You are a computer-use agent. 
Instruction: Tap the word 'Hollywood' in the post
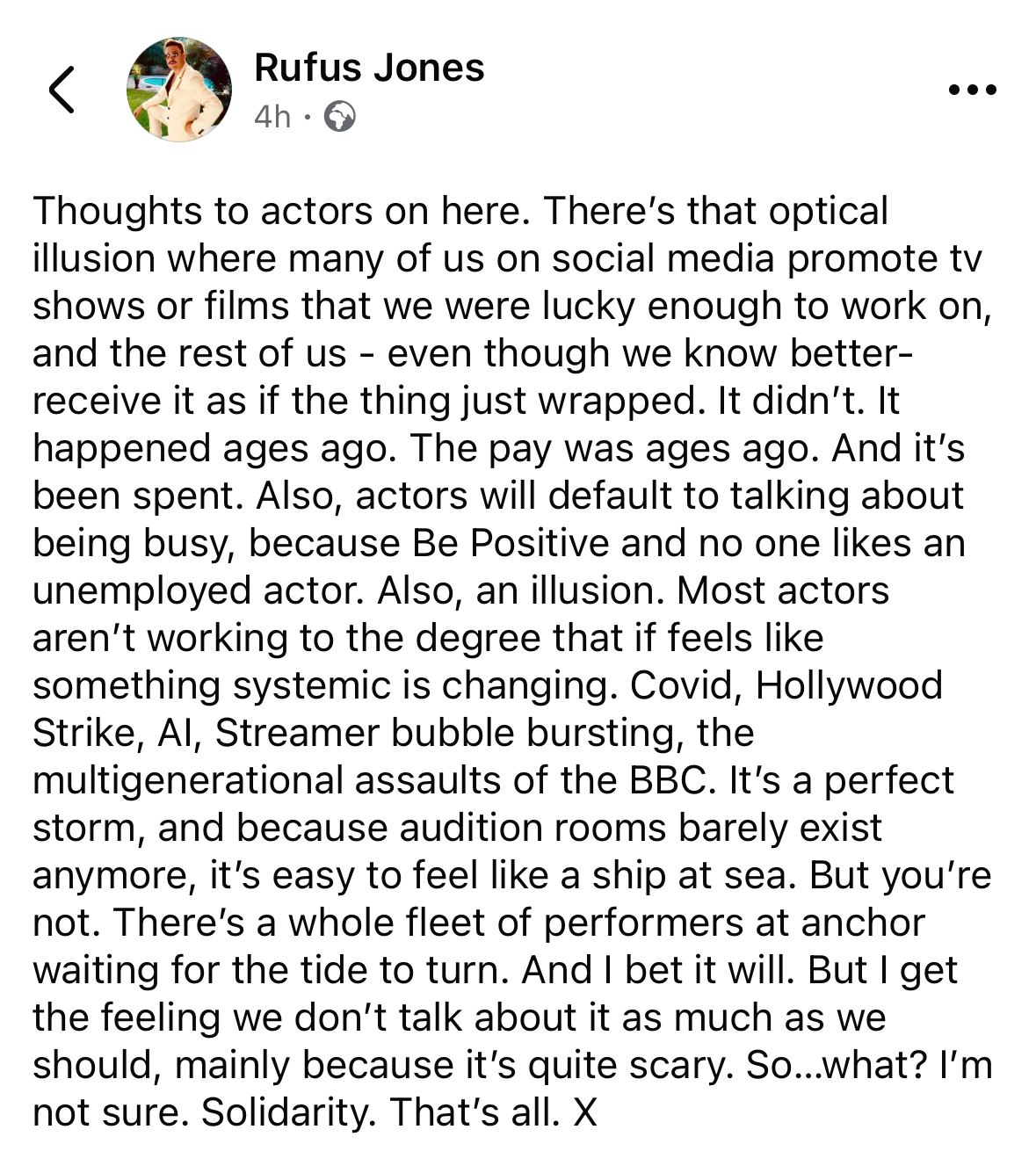coord(849,685)
